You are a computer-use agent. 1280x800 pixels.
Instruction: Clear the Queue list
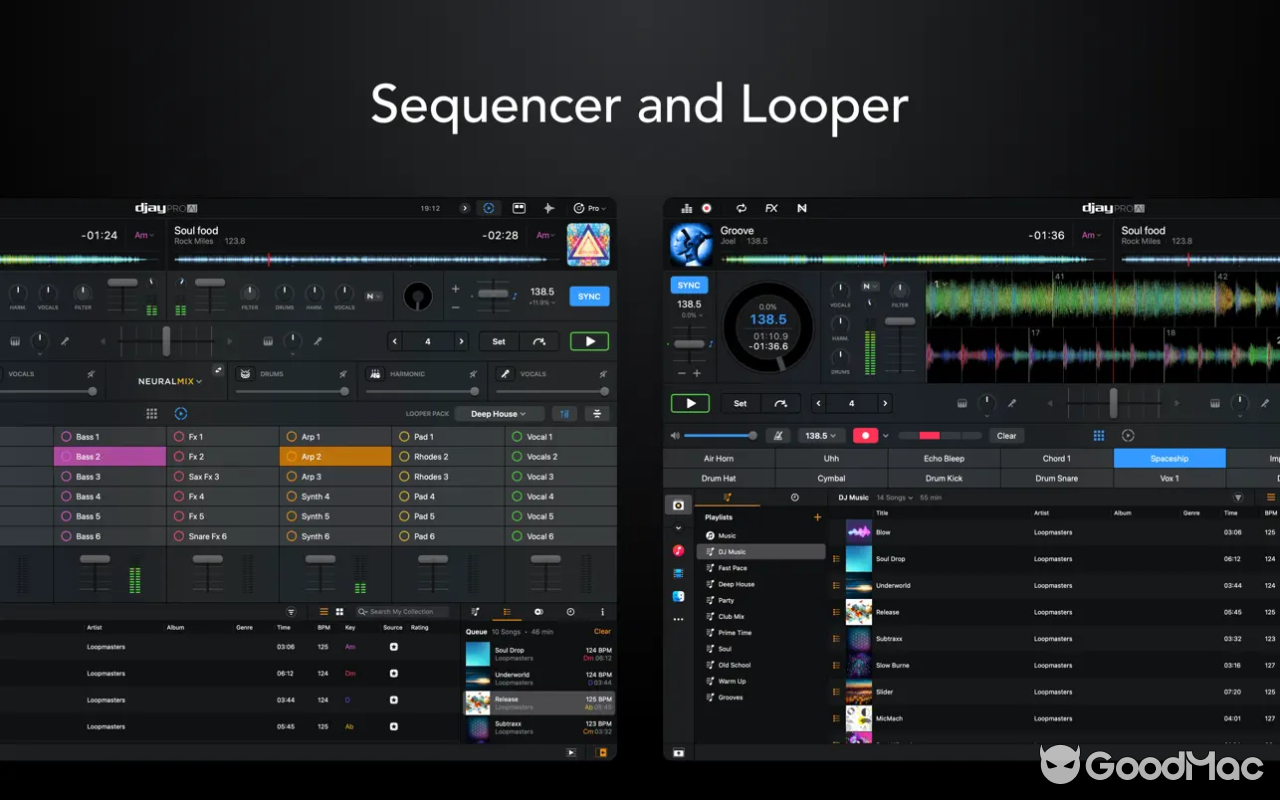click(x=601, y=631)
